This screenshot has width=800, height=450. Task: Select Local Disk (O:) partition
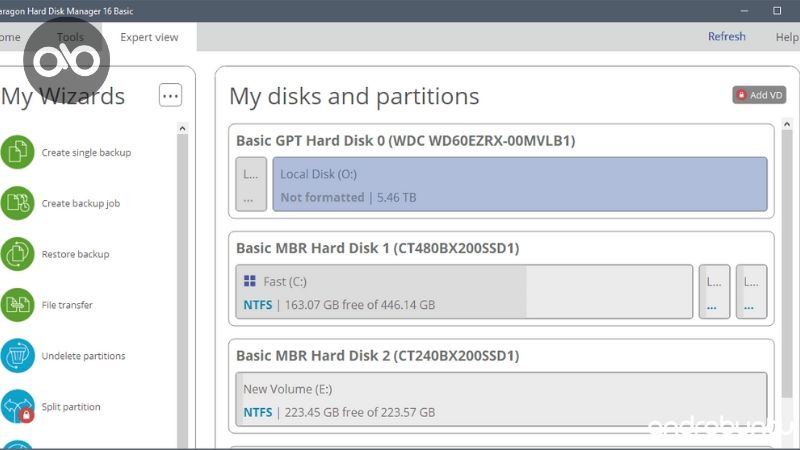(x=520, y=184)
